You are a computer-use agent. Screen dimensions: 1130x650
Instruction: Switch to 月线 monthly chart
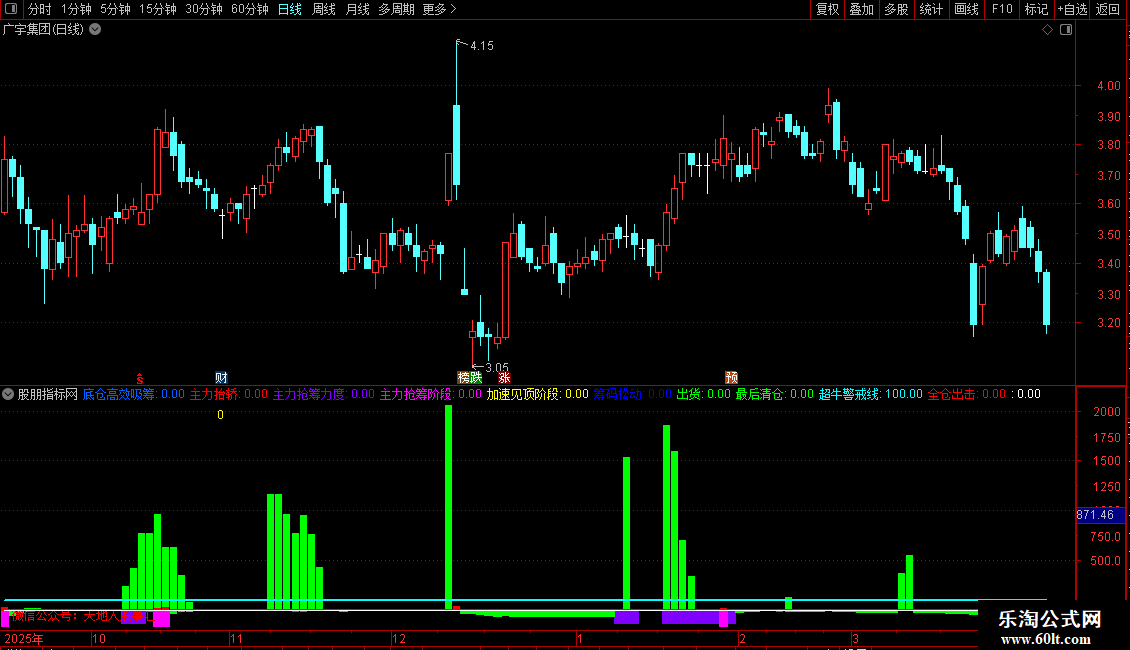pos(357,9)
